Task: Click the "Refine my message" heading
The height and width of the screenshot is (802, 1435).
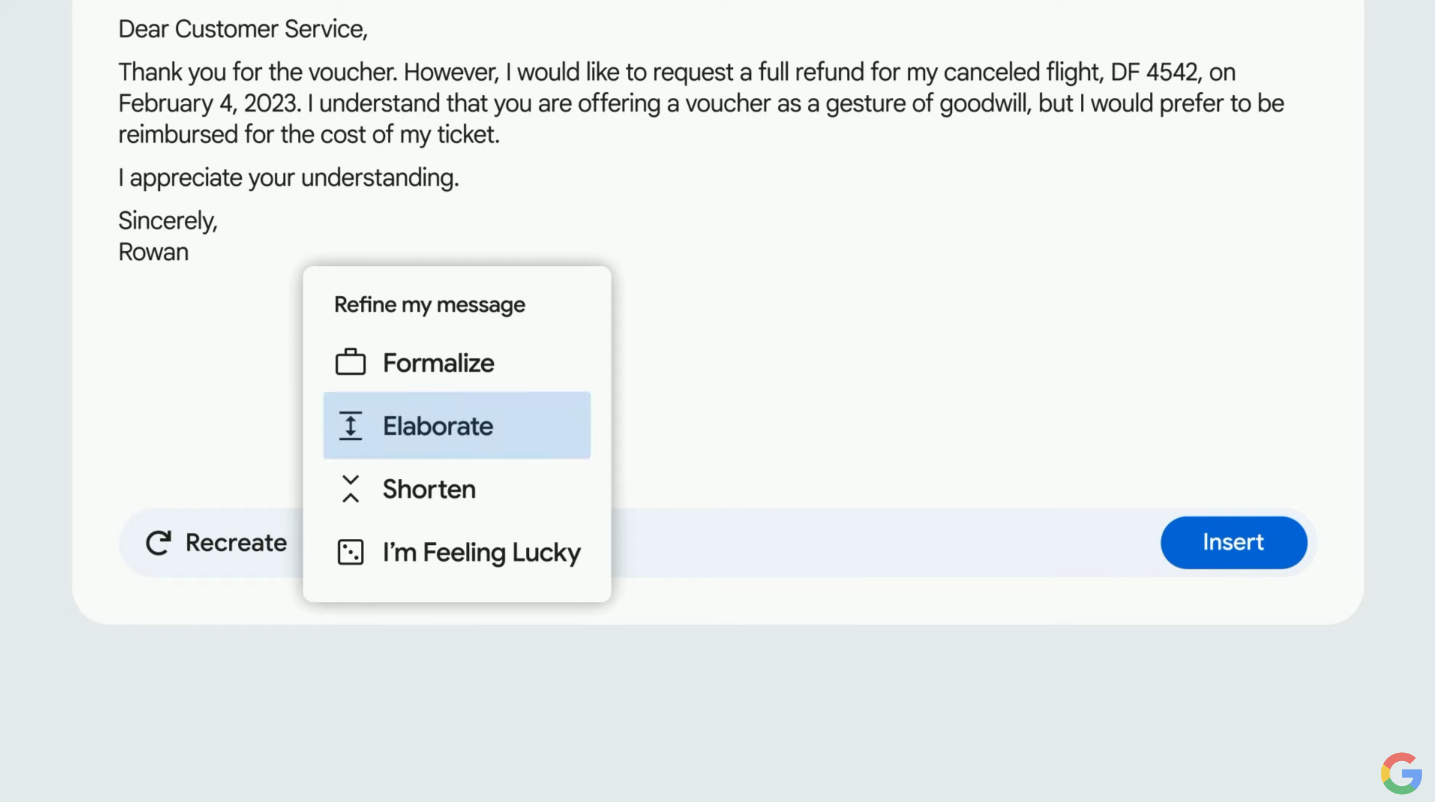Action: (429, 305)
